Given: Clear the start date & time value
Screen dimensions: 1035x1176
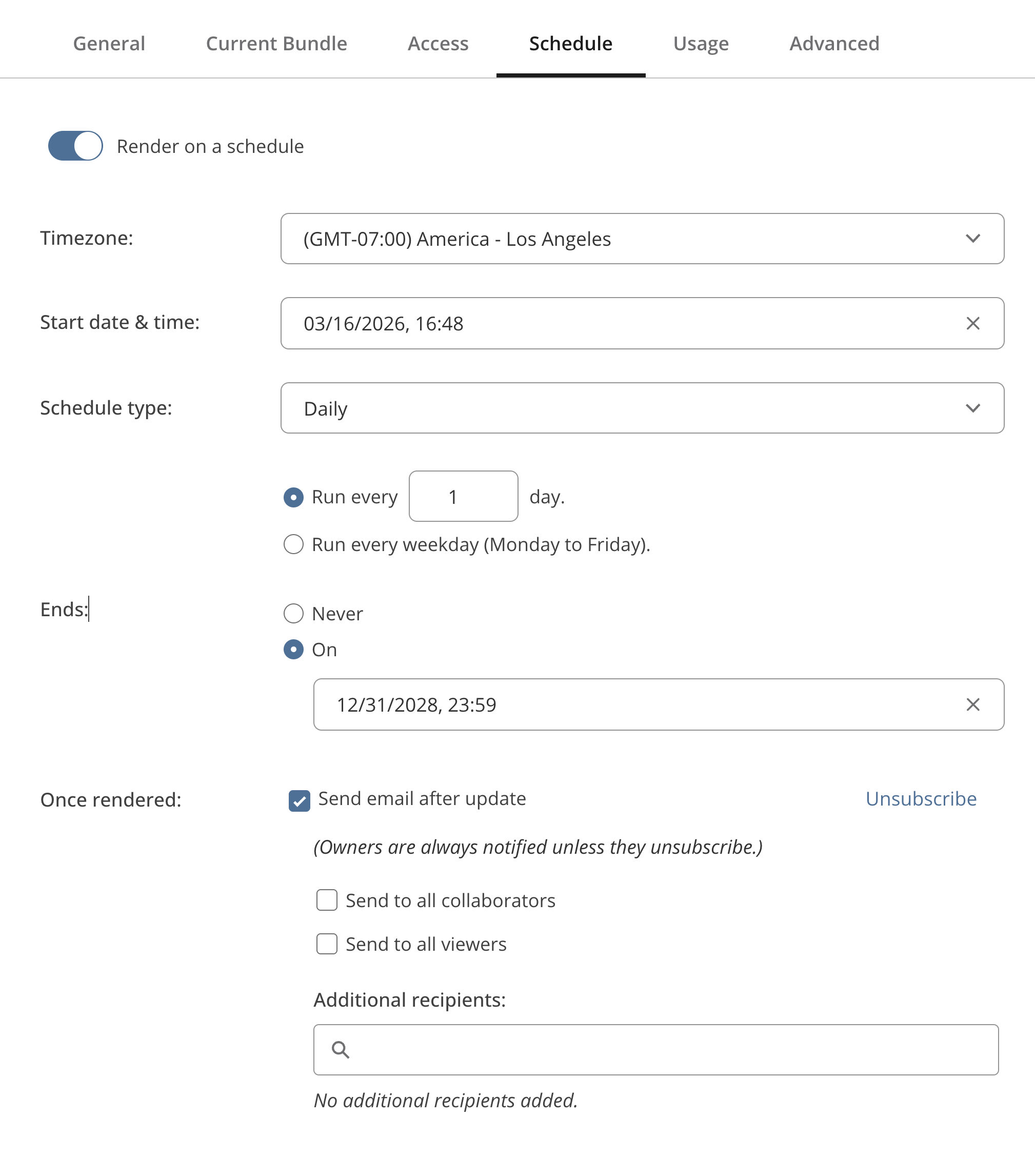Looking at the screenshot, I should (x=972, y=323).
